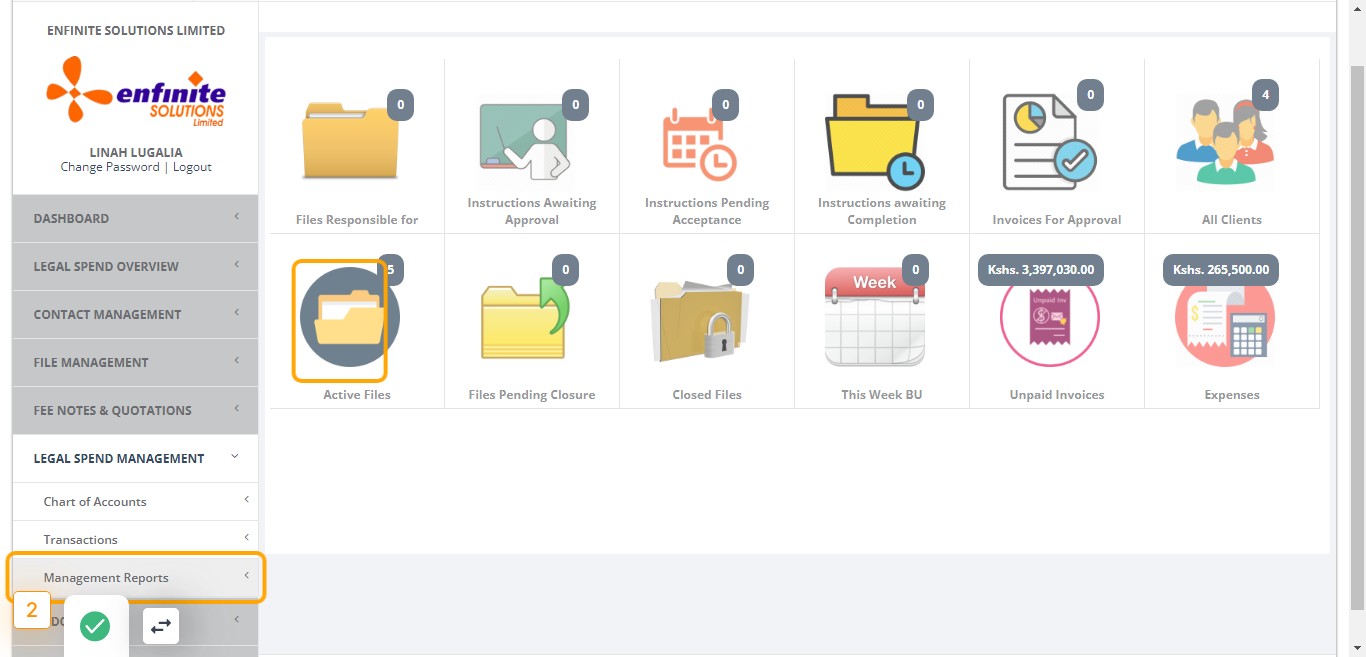Open the FILE MANAGEMENT menu
Screen dimensions: 1366x657
click(x=135, y=362)
